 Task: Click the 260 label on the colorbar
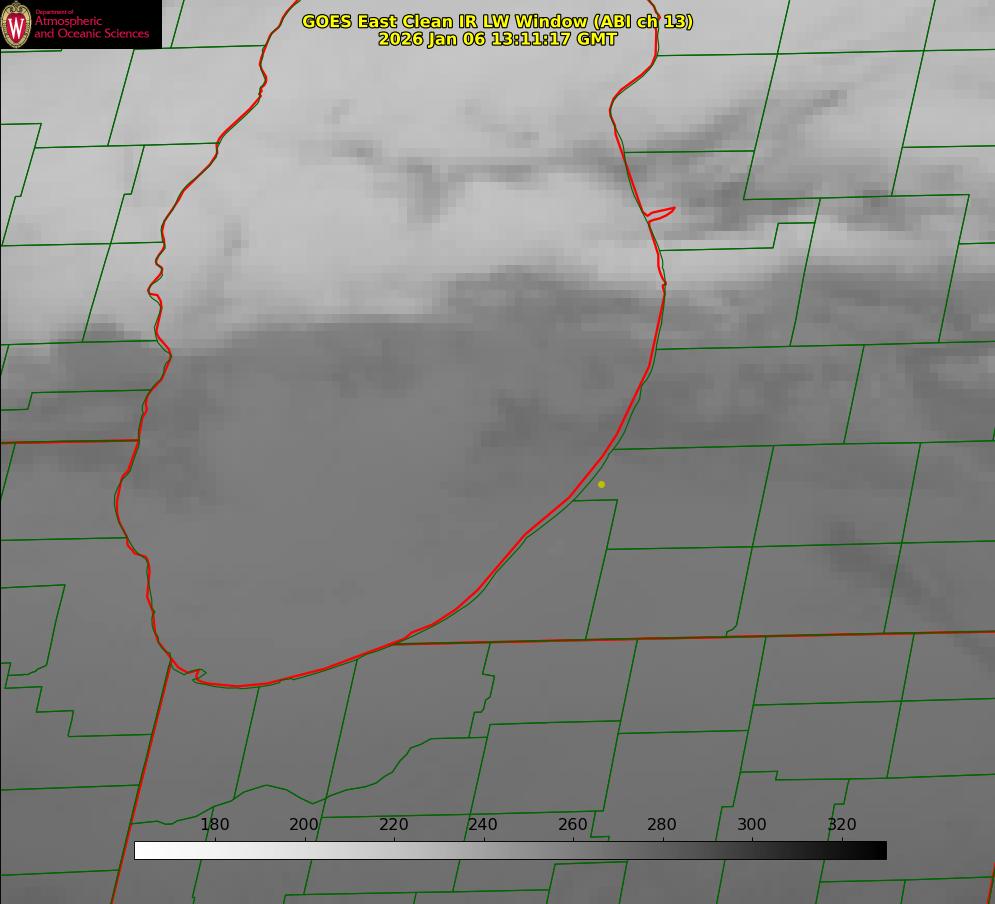(573, 825)
